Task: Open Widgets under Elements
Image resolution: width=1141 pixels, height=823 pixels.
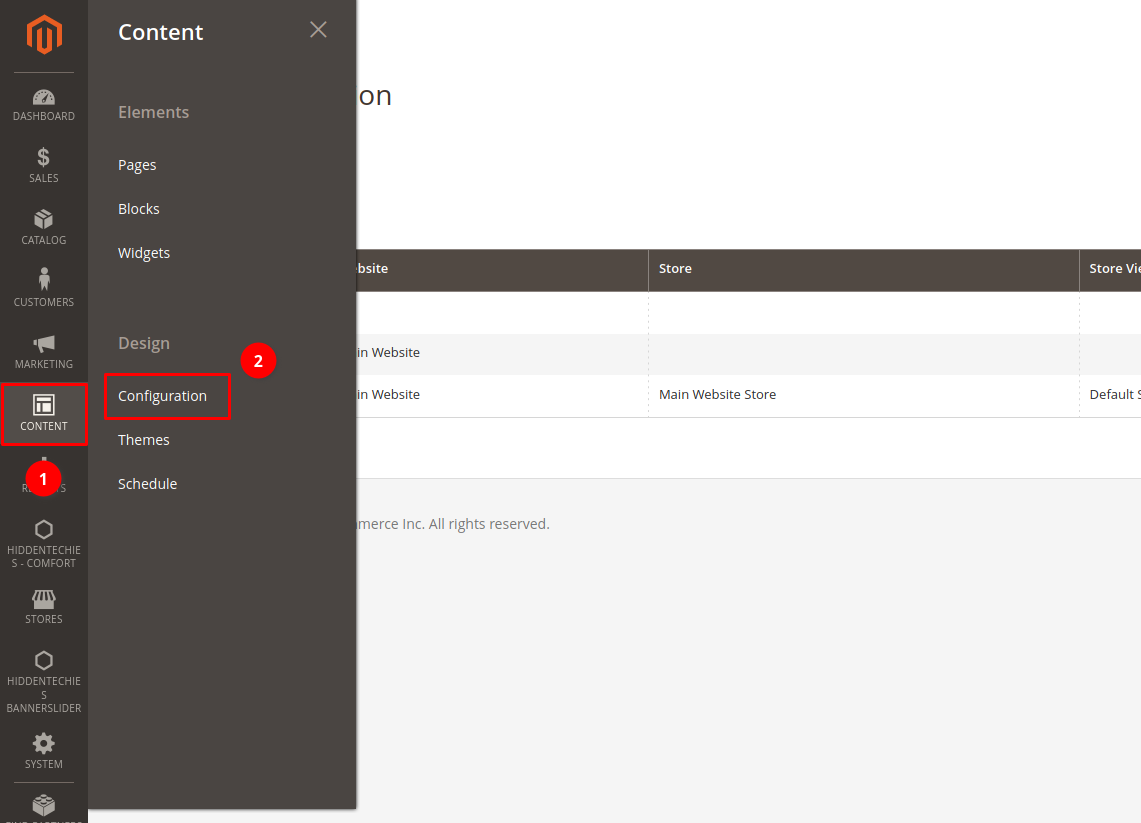Action: point(144,253)
